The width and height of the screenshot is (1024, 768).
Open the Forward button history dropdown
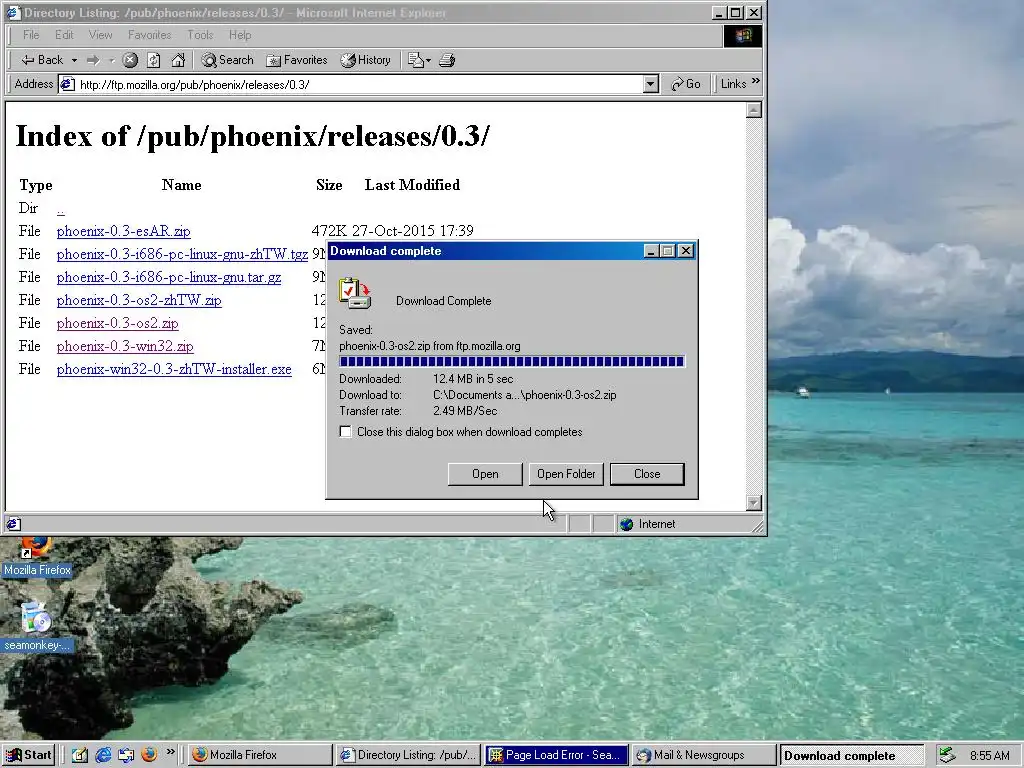pos(112,60)
